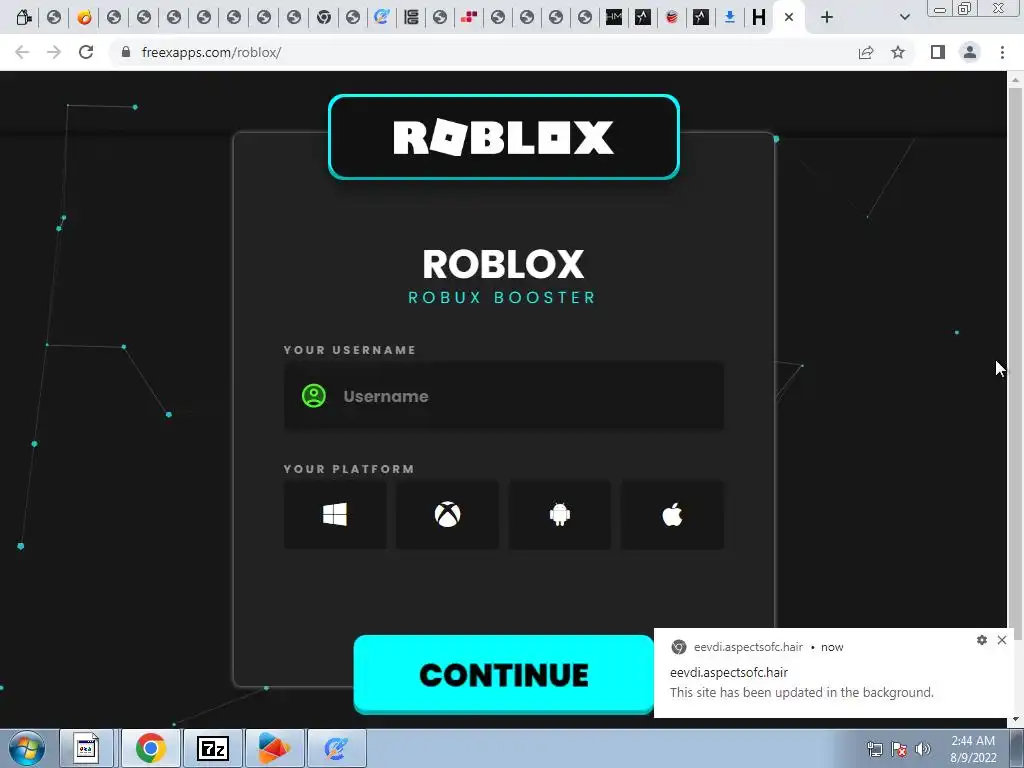
Task: Click the network tray icon
Action: click(x=874, y=749)
